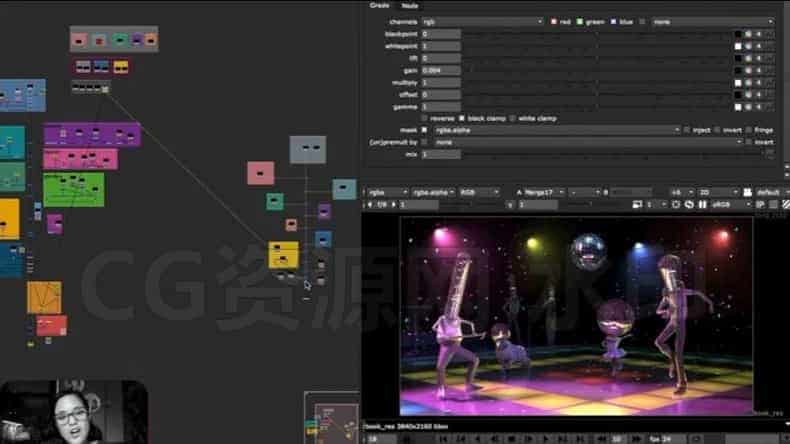Click the mix value input field
Screen dimensions: 790x444
point(441,154)
